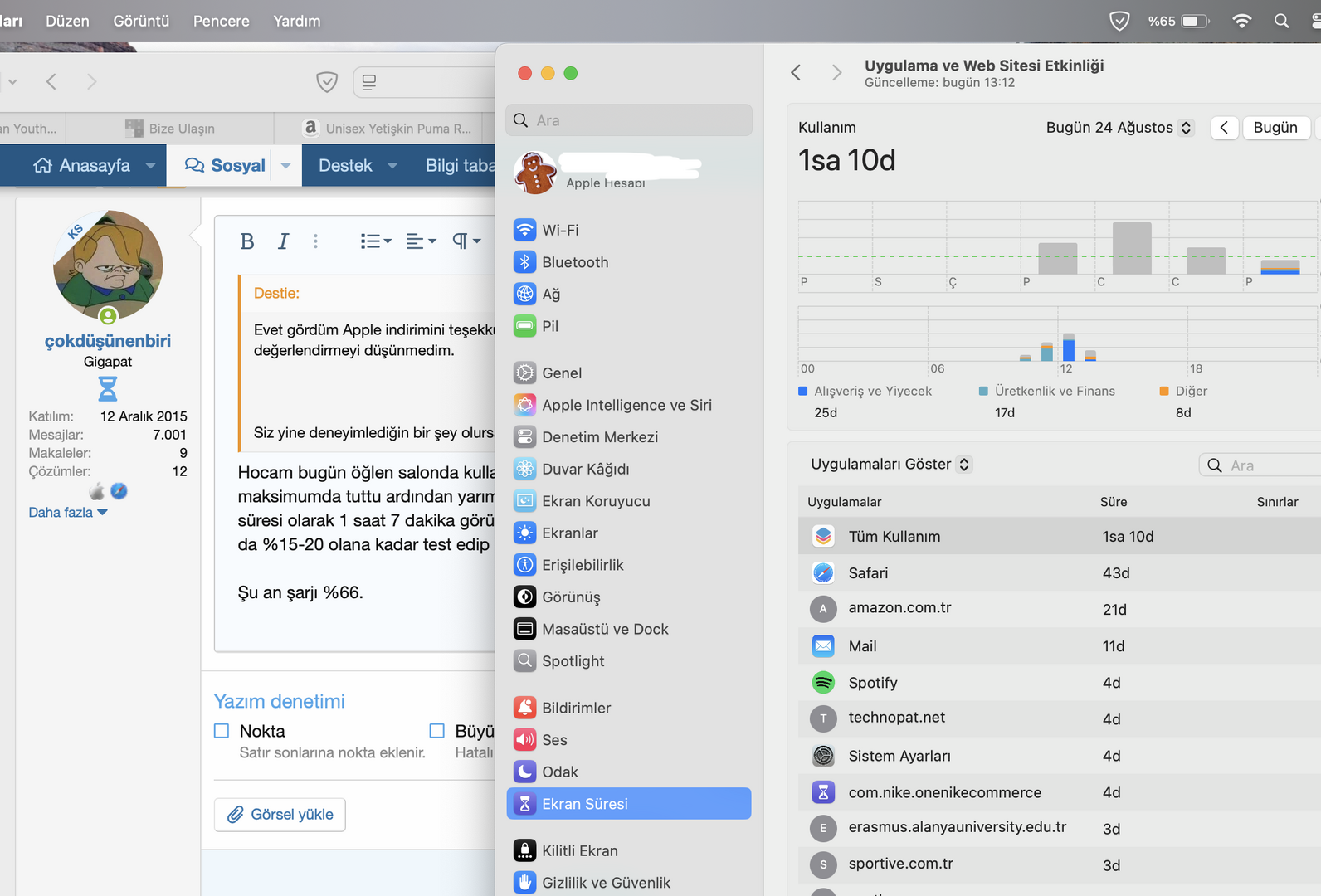Screen dimensions: 1321x896
Task: Click app list search field
Action: coord(1261,465)
